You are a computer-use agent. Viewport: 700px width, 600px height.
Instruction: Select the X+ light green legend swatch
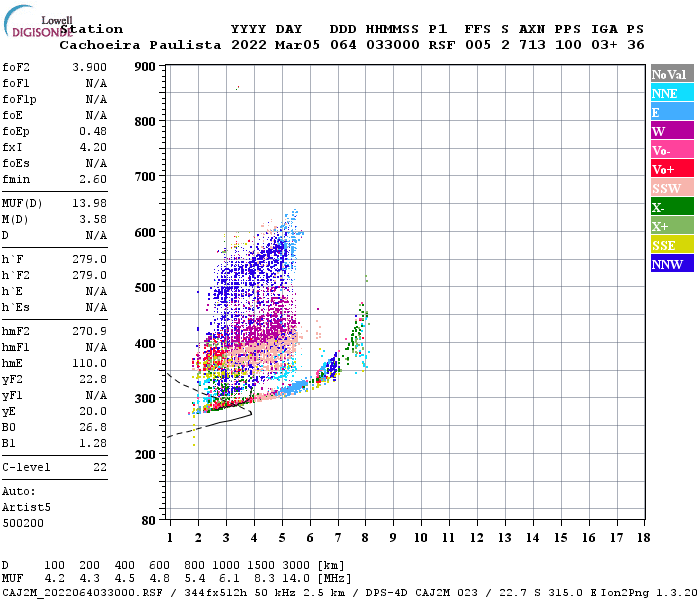(672, 225)
